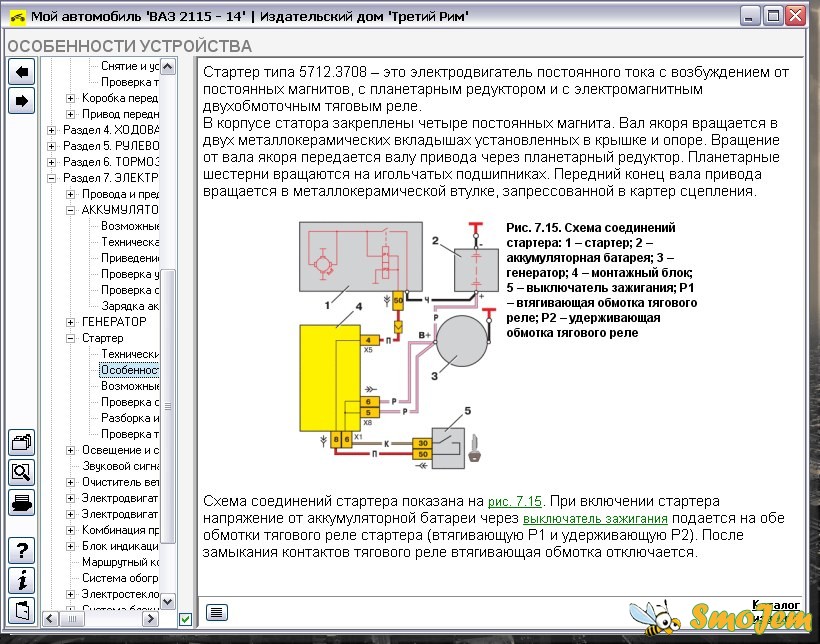
Task: Open help with the question mark icon
Action: [x=21, y=550]
